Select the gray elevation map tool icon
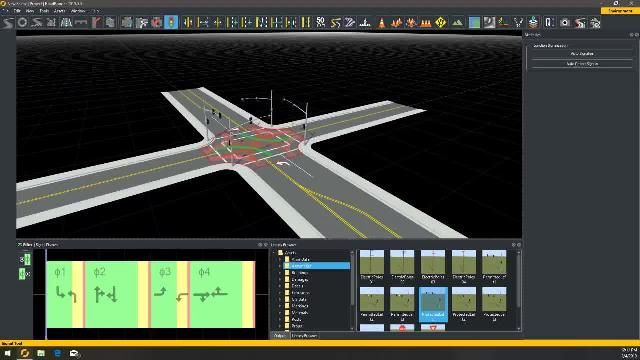This screenshot has width=640, height=360. [489, 22]
